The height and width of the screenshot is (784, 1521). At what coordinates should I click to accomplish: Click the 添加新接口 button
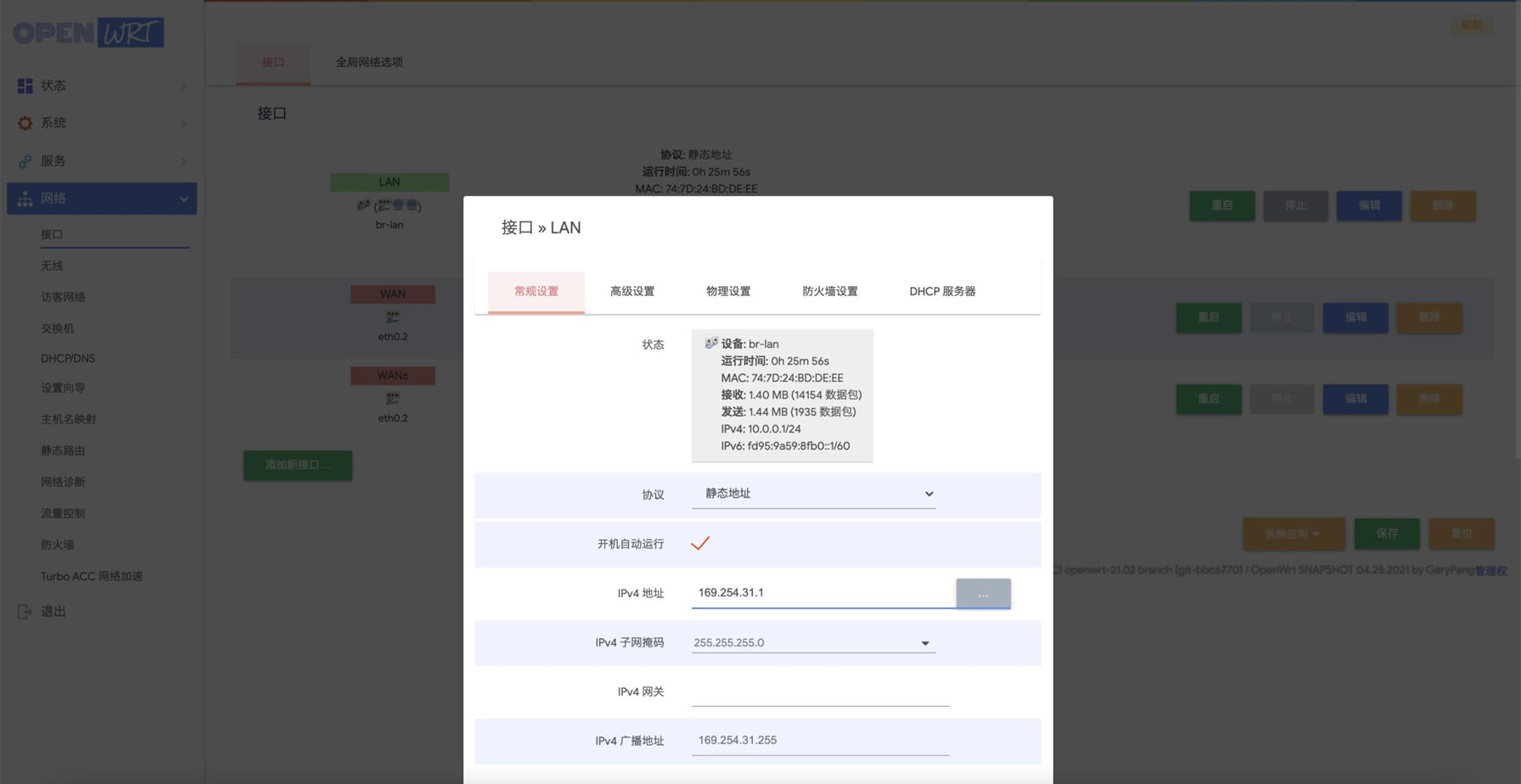click(x=297, y=465)
